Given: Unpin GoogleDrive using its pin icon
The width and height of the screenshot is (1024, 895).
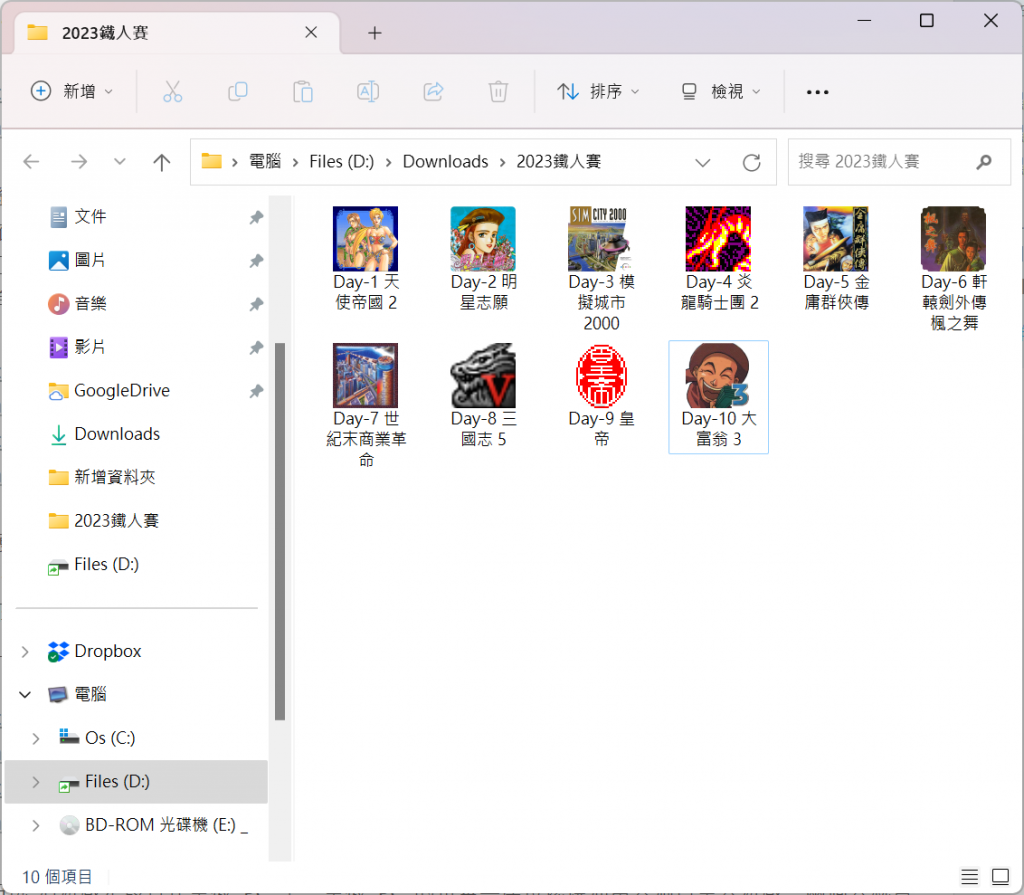Looking at the screenshot, I should 256,391.
